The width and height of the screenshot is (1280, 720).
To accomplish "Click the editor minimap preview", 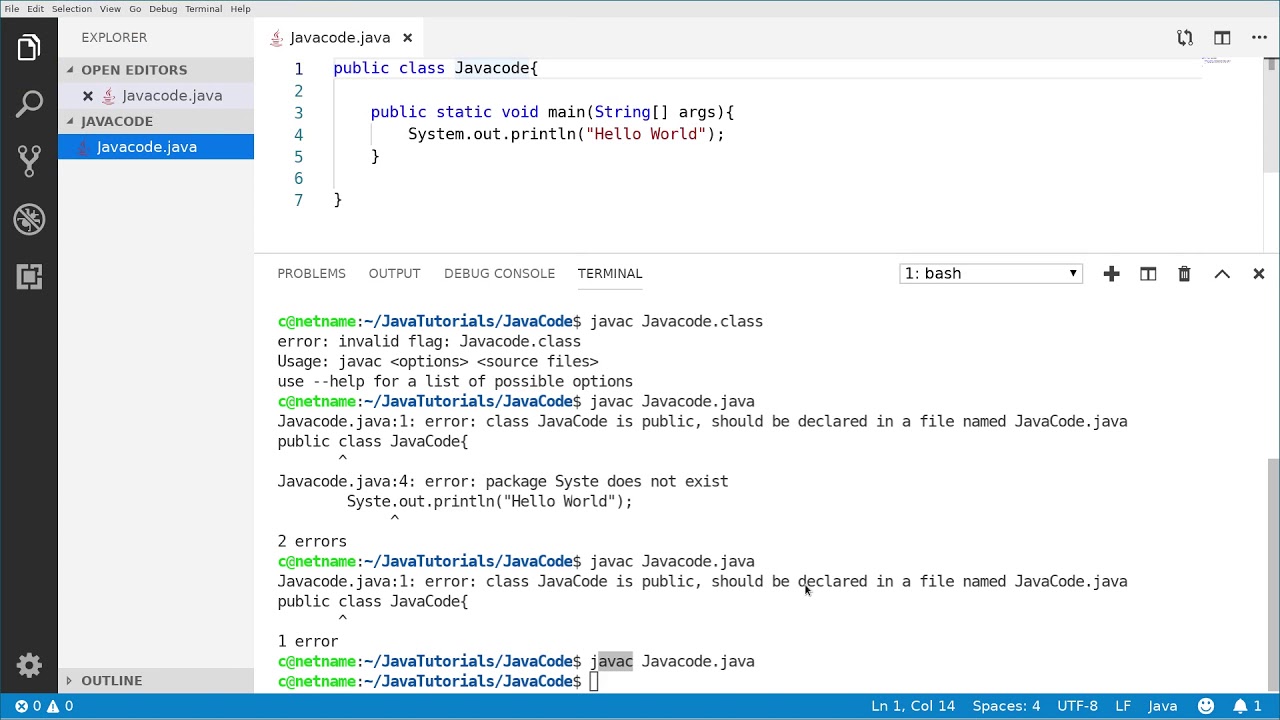I will point(1216,60).
